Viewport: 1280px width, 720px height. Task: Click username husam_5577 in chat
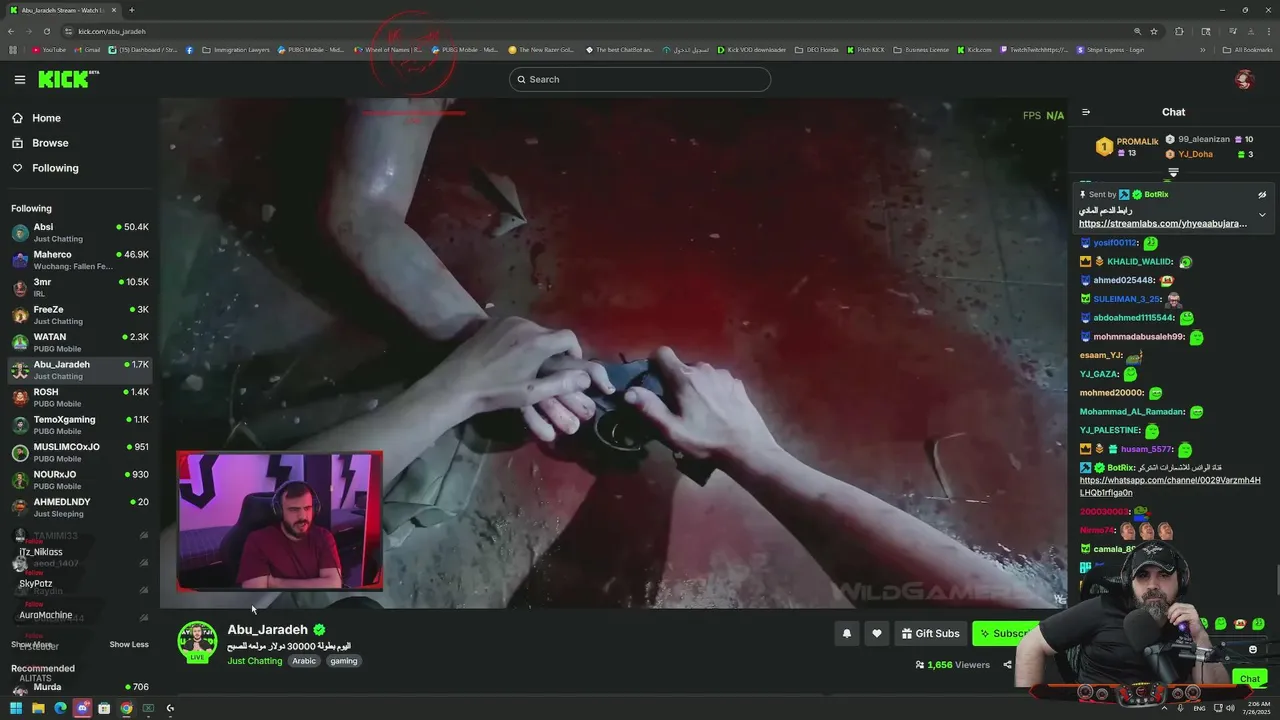pyautogui.click(x=1147, y=450)
